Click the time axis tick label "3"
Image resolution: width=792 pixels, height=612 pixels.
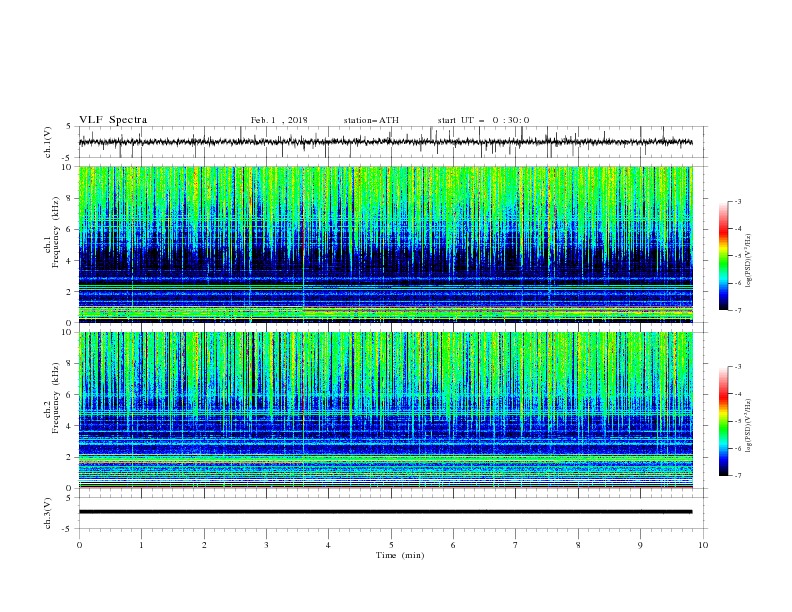(x=266, y=545)
